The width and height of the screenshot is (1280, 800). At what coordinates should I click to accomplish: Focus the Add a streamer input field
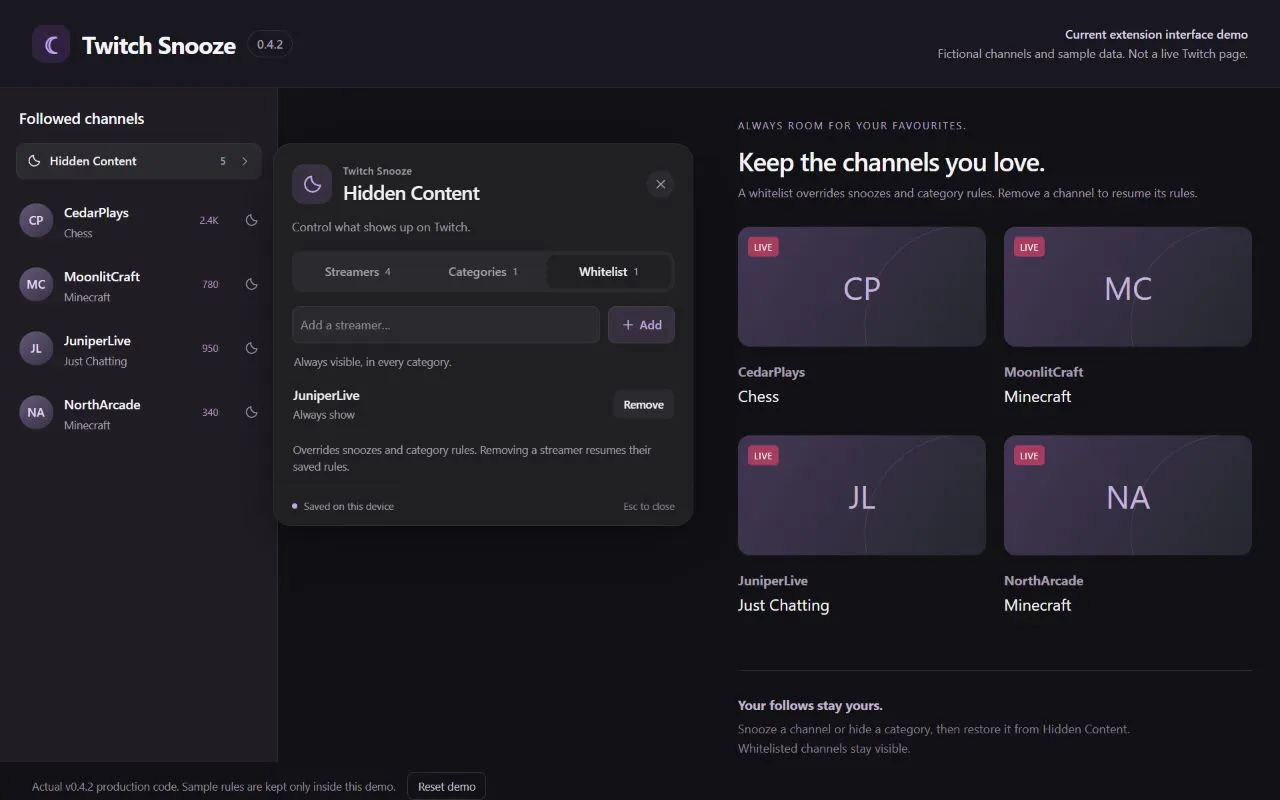click(446, 325)
